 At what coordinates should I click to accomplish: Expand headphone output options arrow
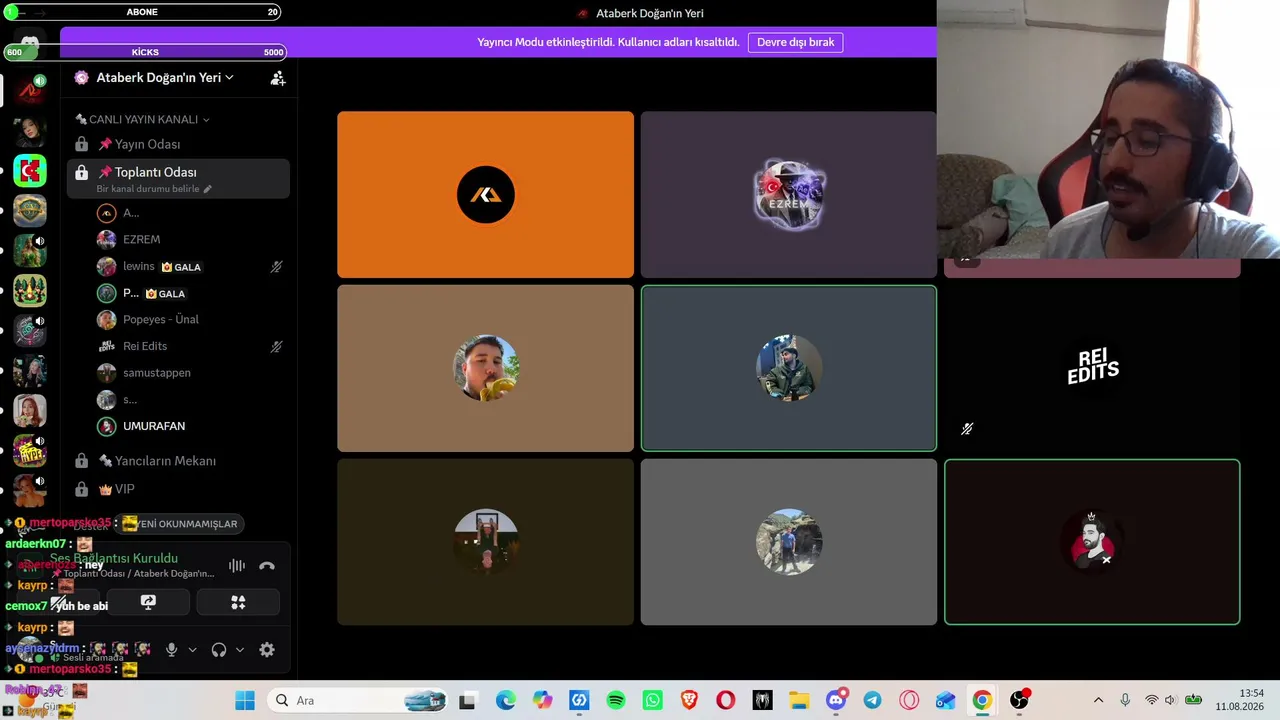tap(240, 650)
